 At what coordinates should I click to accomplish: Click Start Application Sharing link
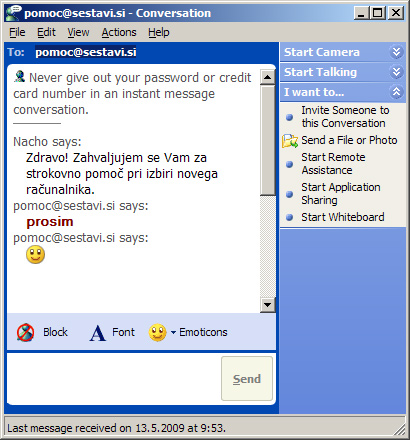(341, 194)
